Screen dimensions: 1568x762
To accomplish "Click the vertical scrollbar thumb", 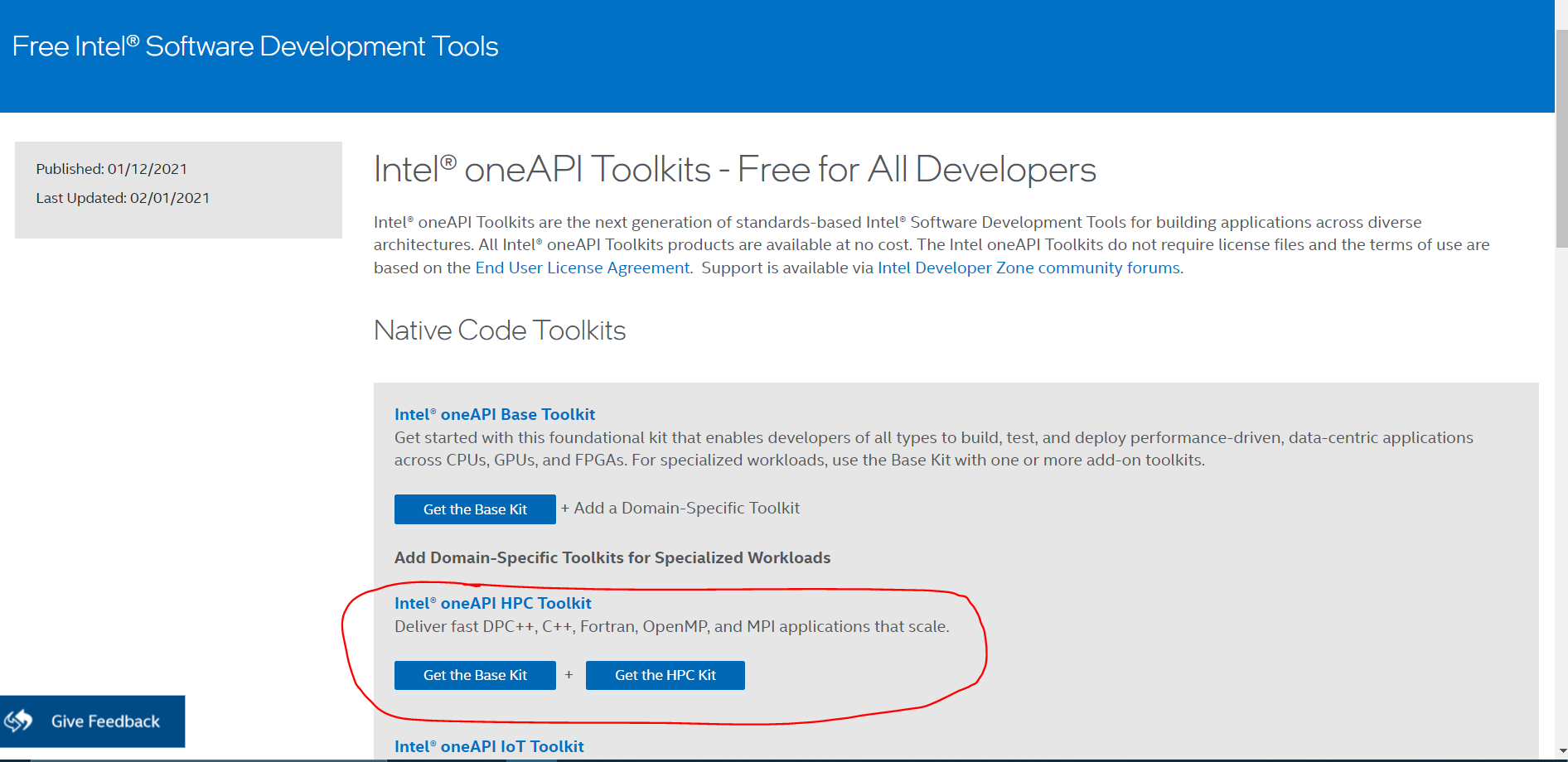I will (1561, 139).
